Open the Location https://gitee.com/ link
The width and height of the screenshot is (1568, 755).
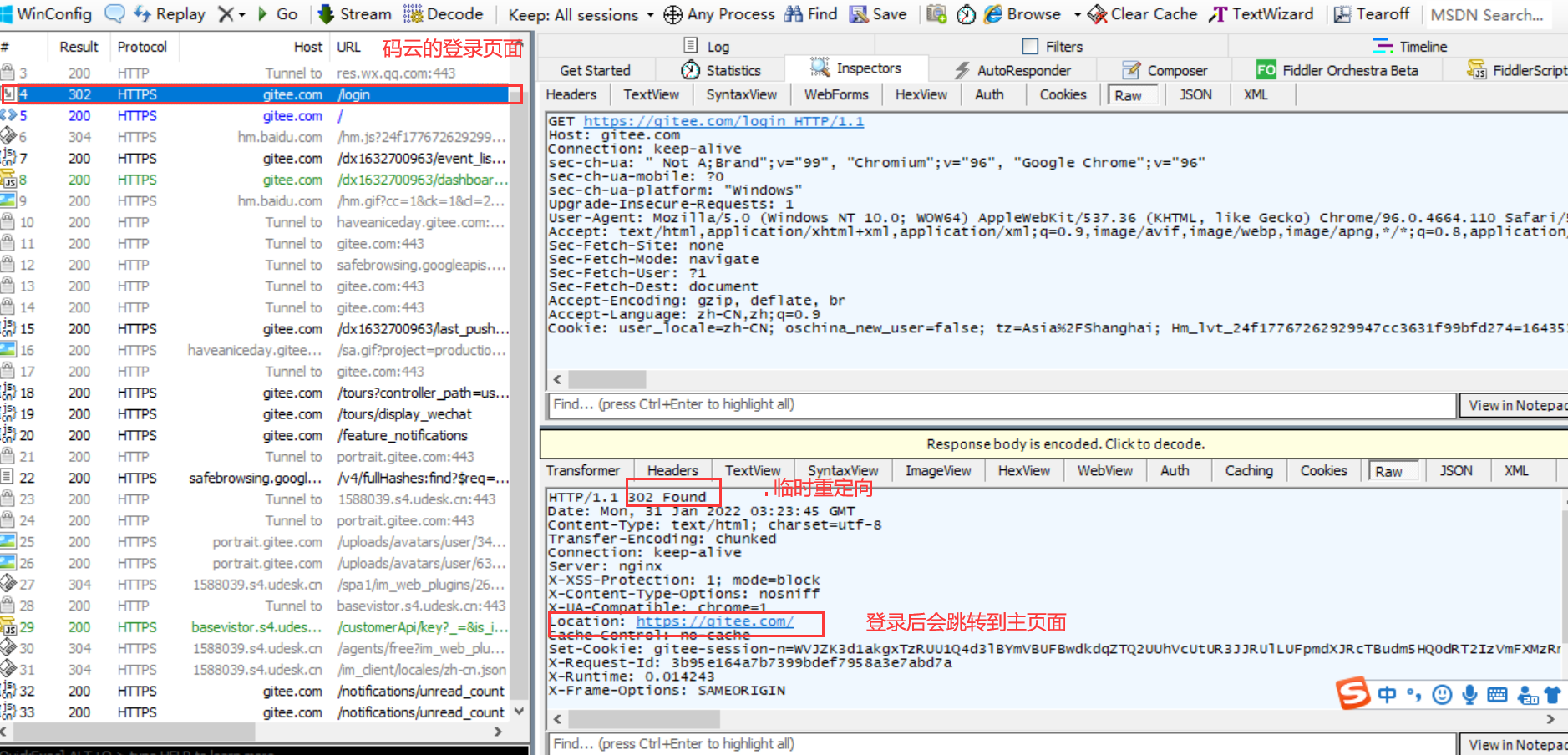[x=715, y=621]
